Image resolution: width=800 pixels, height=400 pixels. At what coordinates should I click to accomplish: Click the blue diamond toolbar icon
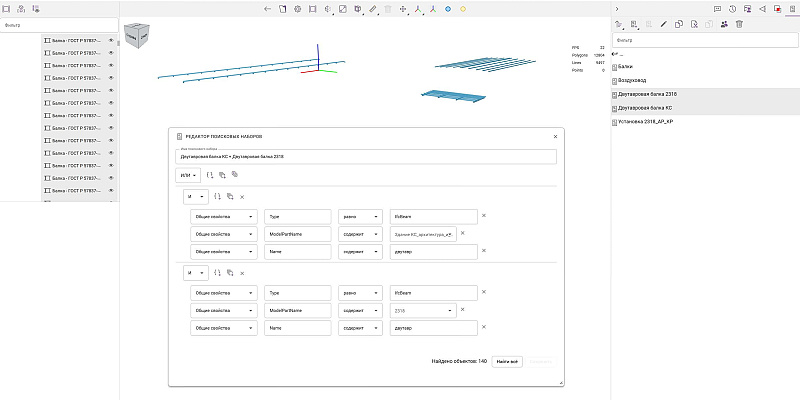pyautogui.click(x=448, y=9)
